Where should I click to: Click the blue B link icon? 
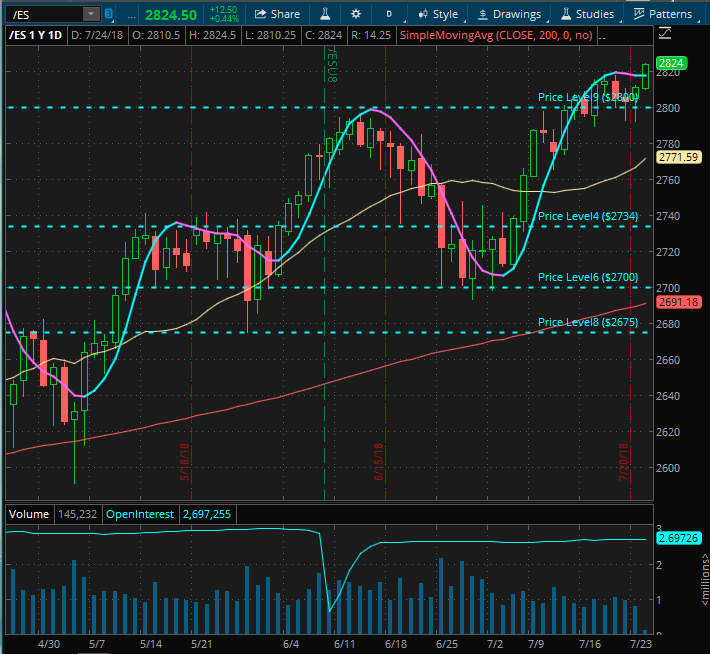[109, 14]
